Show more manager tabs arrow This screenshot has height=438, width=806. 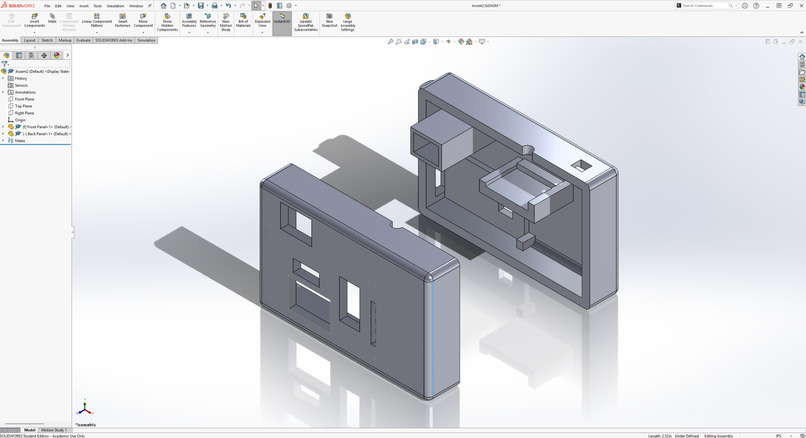coord(67,55)
